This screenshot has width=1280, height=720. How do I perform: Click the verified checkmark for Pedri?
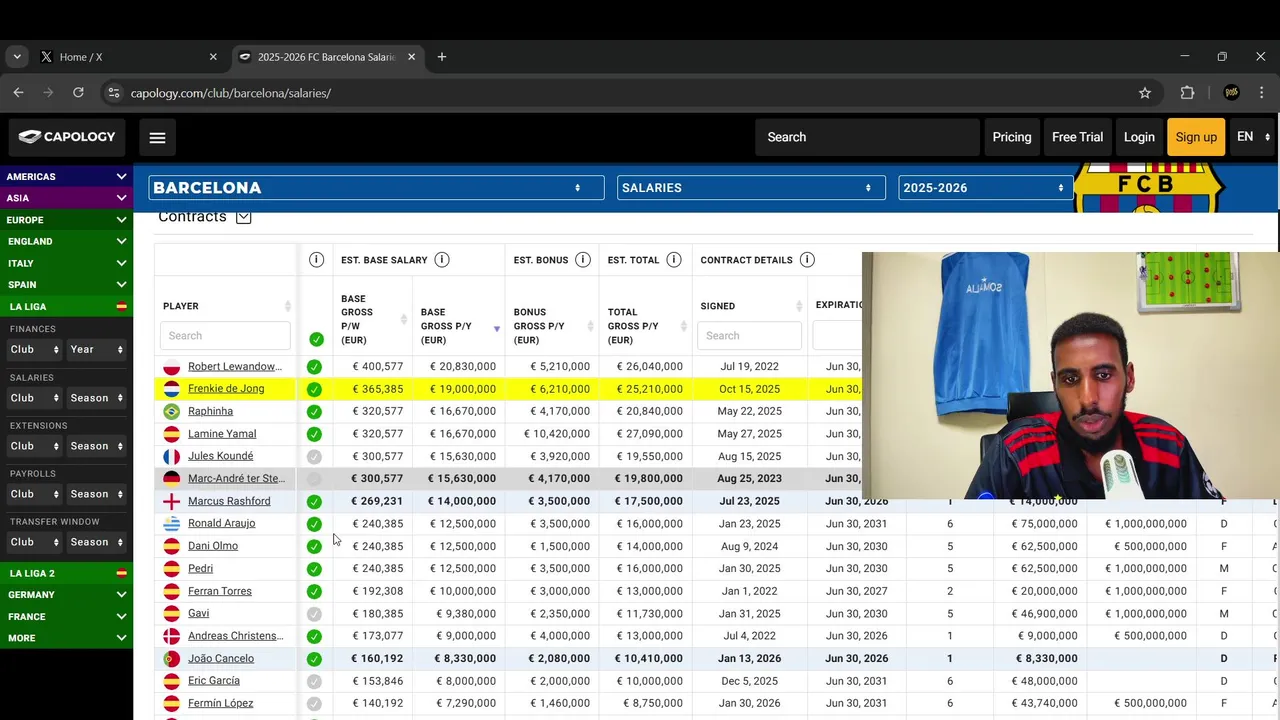click(x=314, y=569)
